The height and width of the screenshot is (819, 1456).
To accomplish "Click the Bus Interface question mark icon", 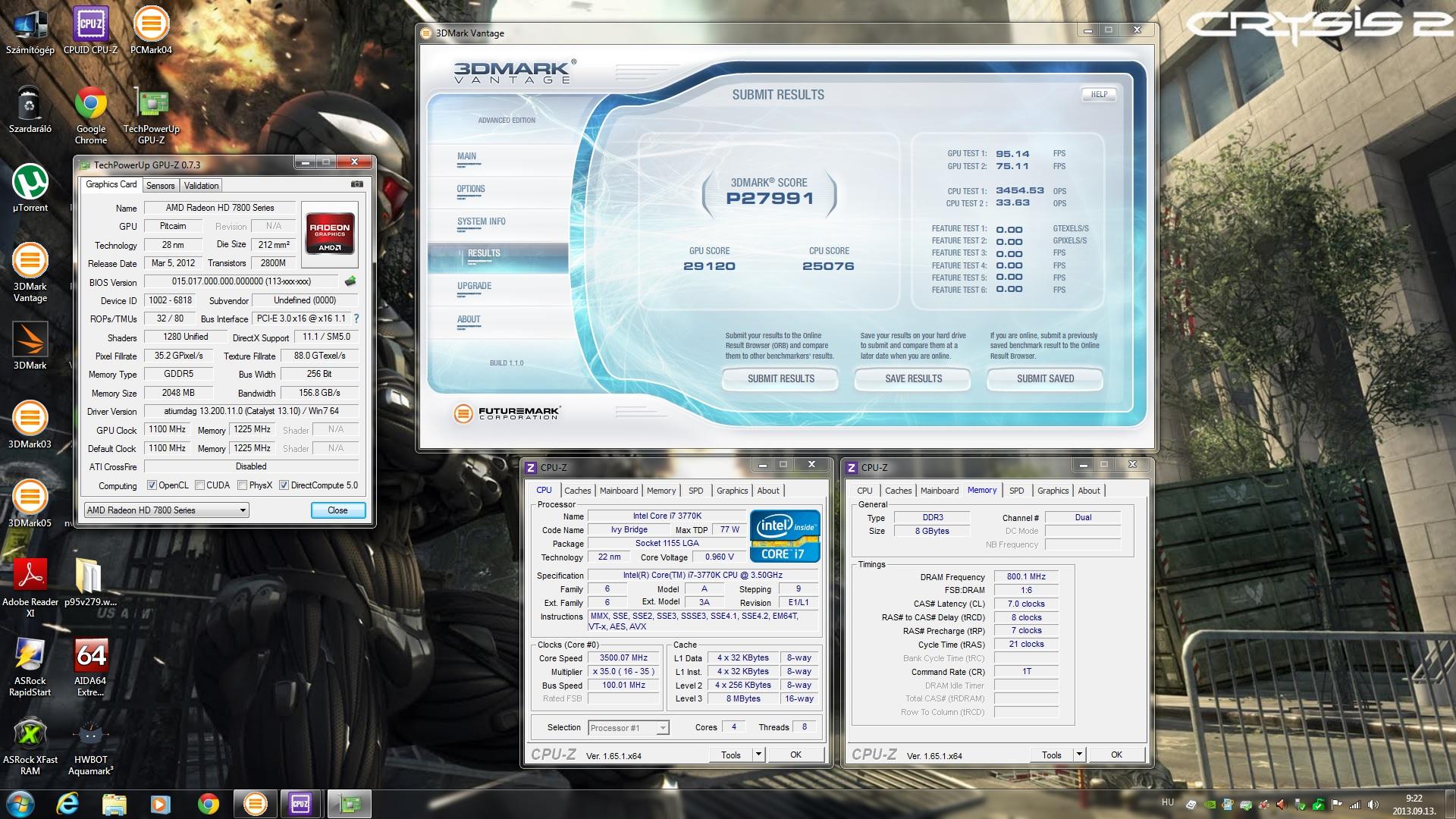I will tap(356, 318).
